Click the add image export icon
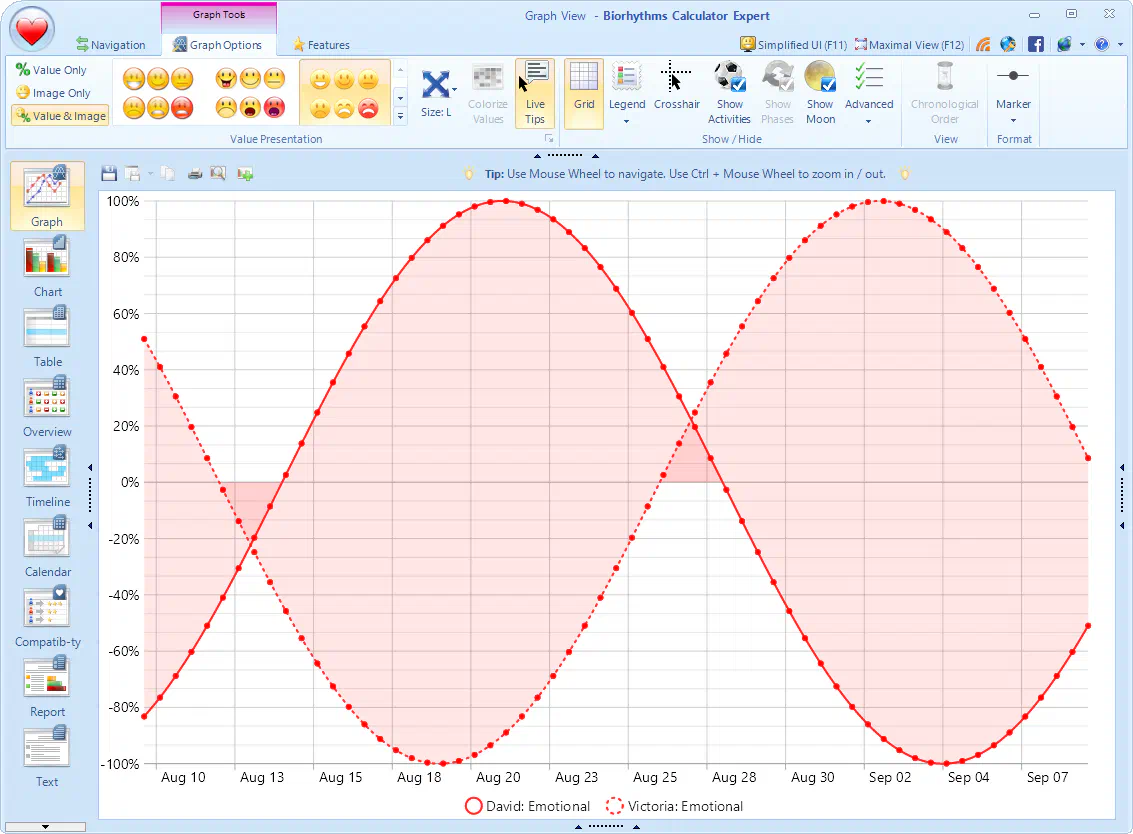 [245, 173]
